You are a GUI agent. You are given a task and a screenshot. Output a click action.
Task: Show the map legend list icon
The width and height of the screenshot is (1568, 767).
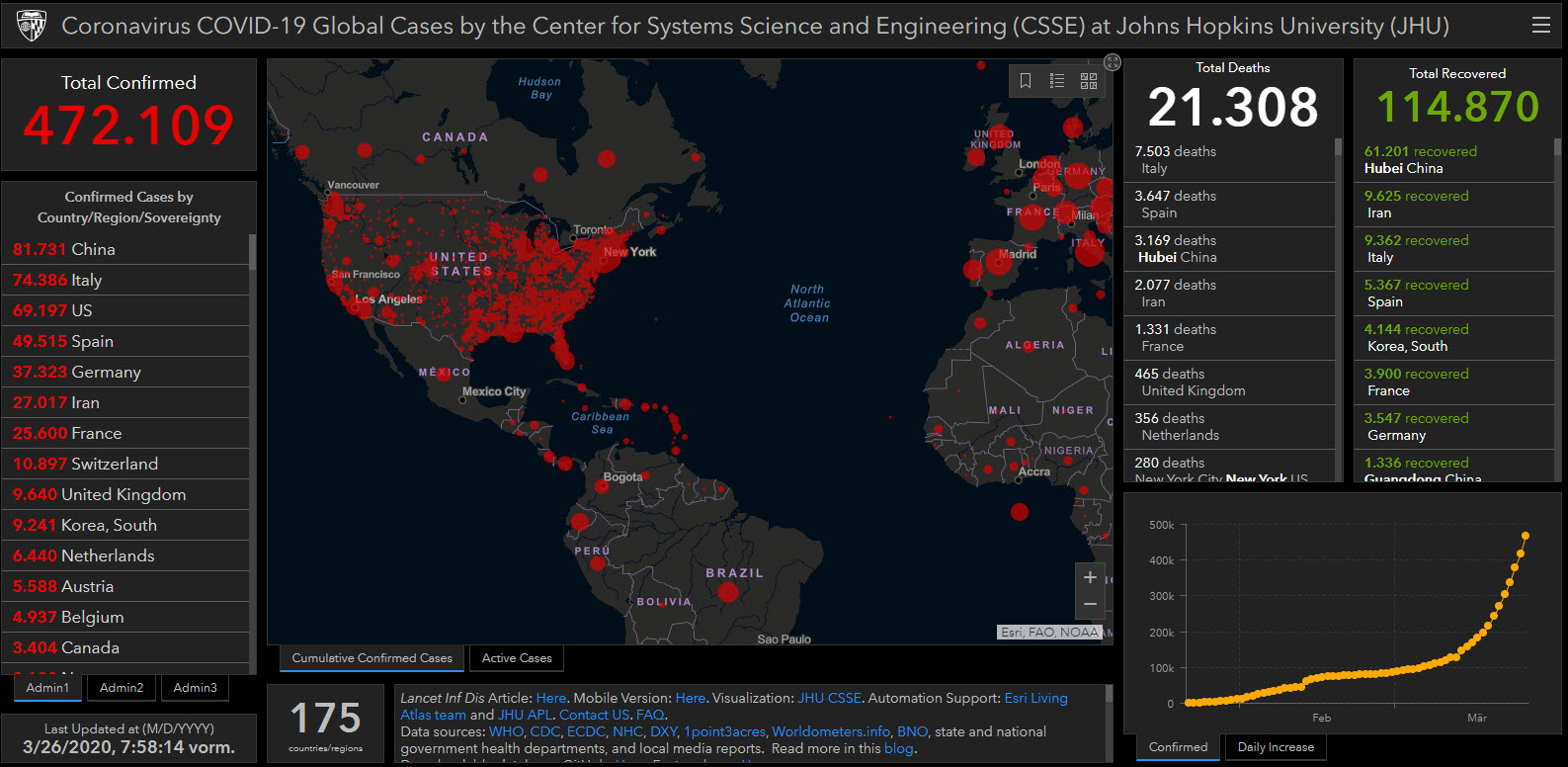(x=1057, y=81)
